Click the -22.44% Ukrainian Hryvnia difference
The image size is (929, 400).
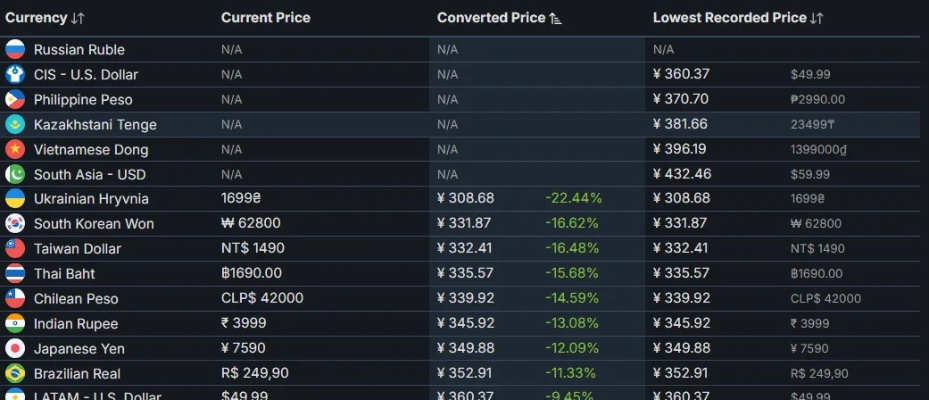573,199
